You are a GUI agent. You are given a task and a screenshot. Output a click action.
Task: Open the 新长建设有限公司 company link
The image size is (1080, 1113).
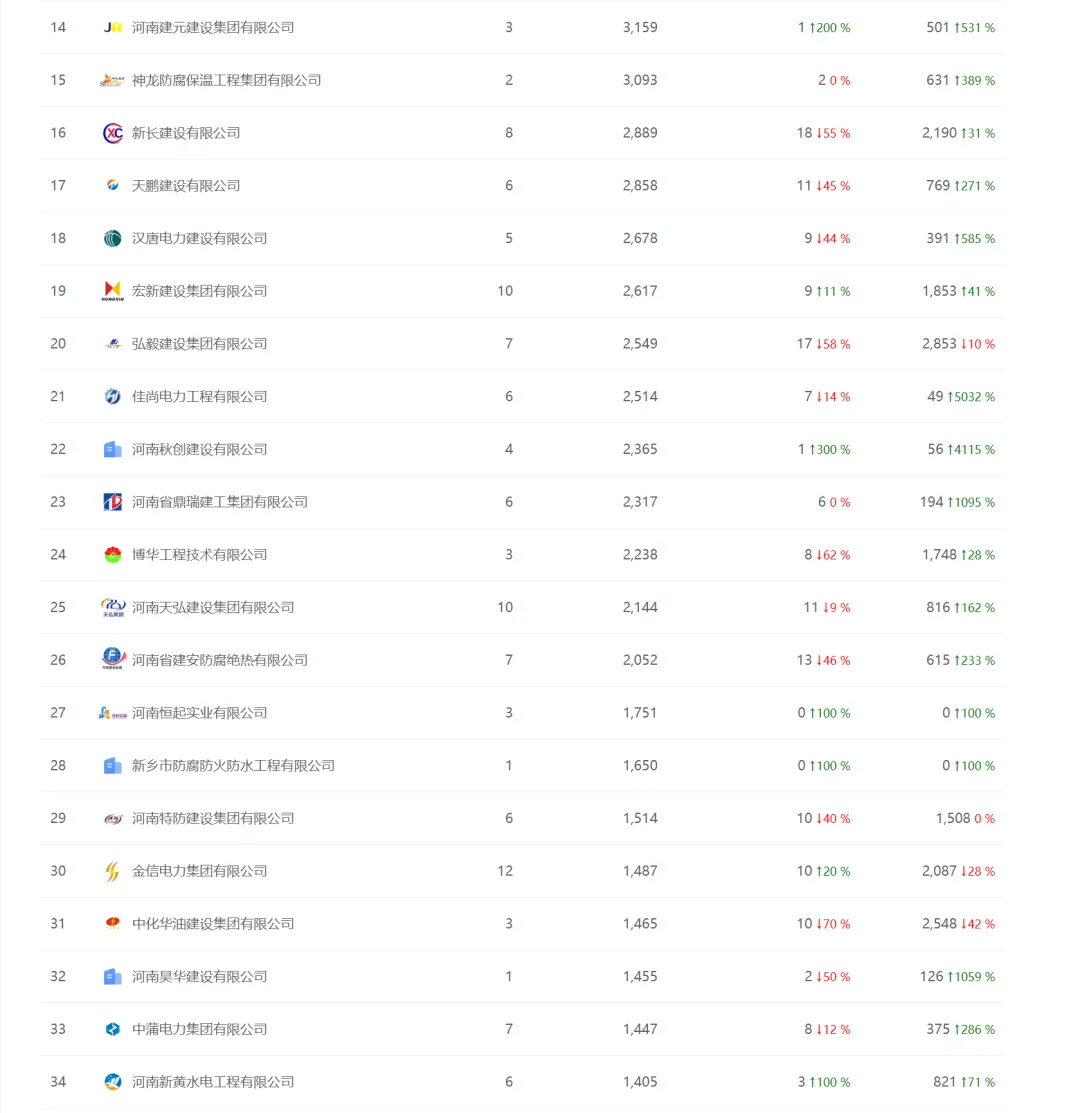coord(186,133)
